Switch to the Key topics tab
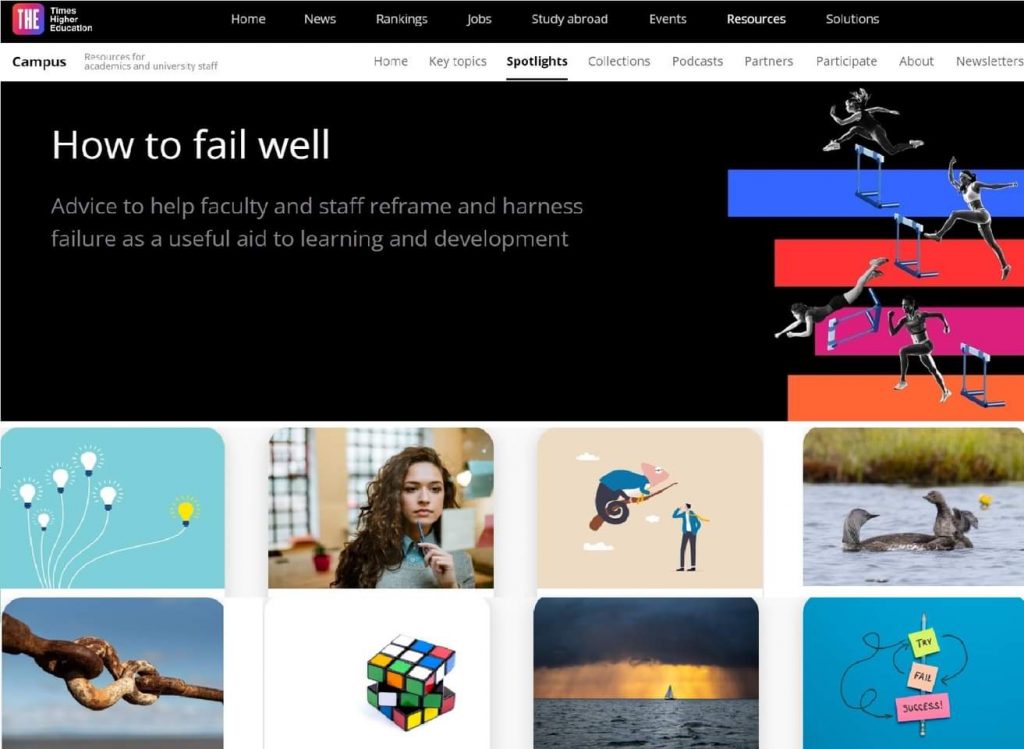This screenshot has height=749, width=1024. coord(457,61)
